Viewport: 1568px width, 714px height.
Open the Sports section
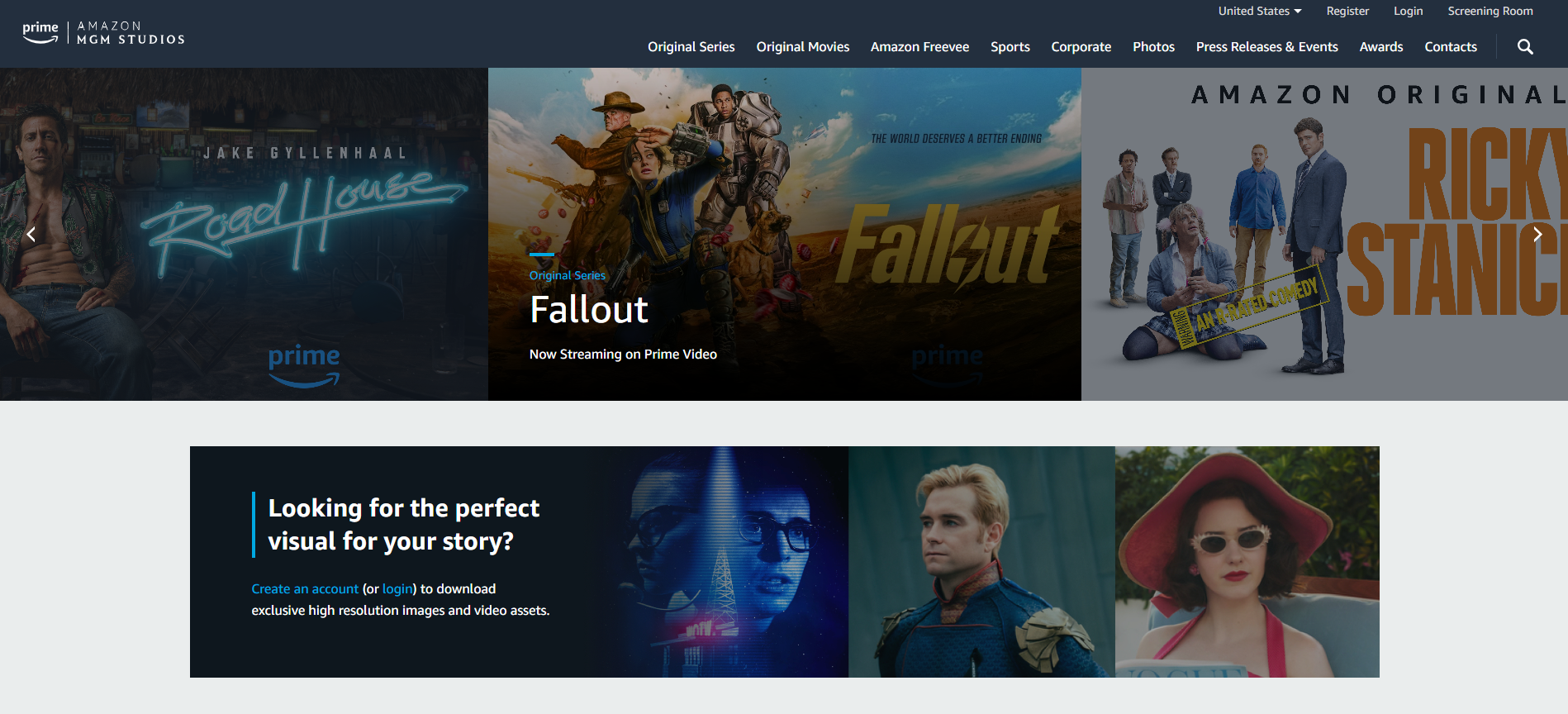click(x=1010, y=47)
